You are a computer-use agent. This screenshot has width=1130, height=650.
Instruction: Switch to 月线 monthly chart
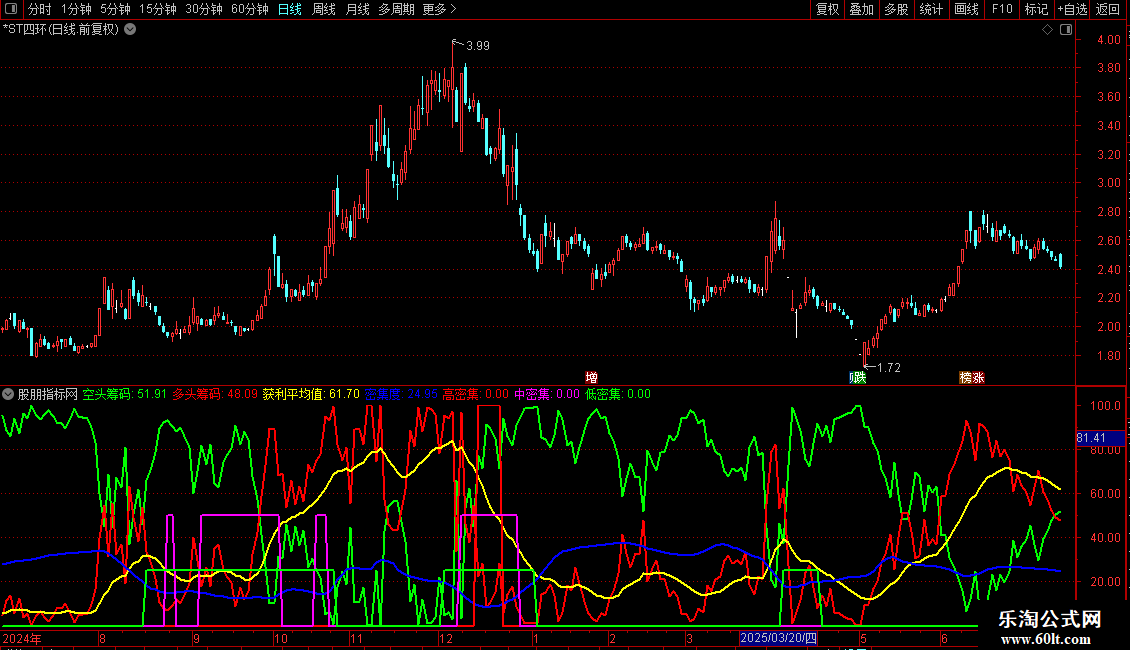pyautogui.click(x=357, y=9)
